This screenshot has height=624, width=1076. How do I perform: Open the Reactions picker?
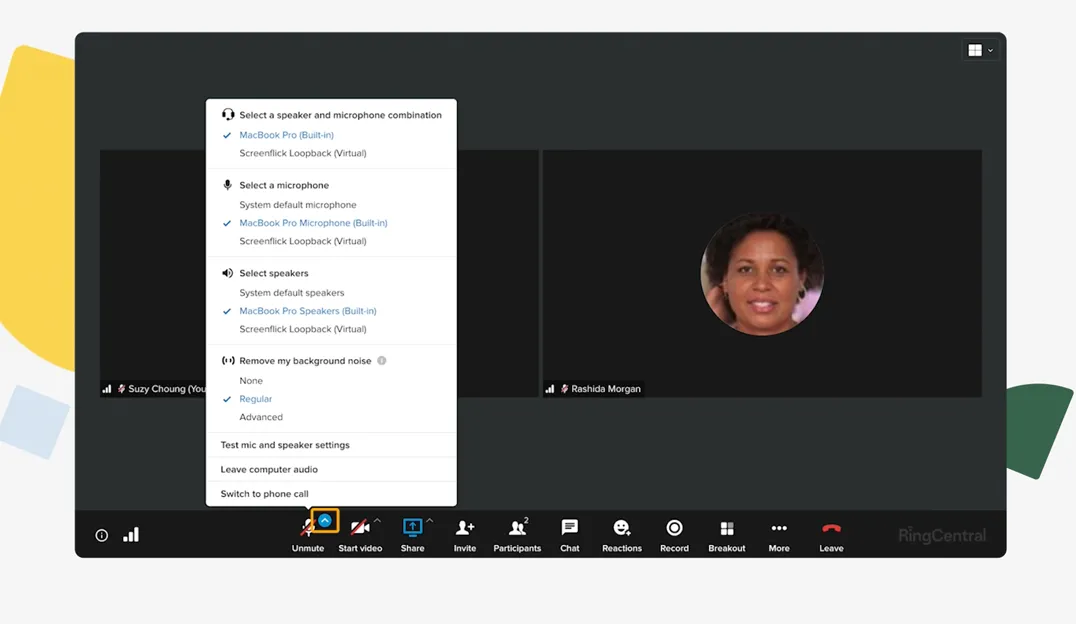pyautogui.click(x=622, y=528)
